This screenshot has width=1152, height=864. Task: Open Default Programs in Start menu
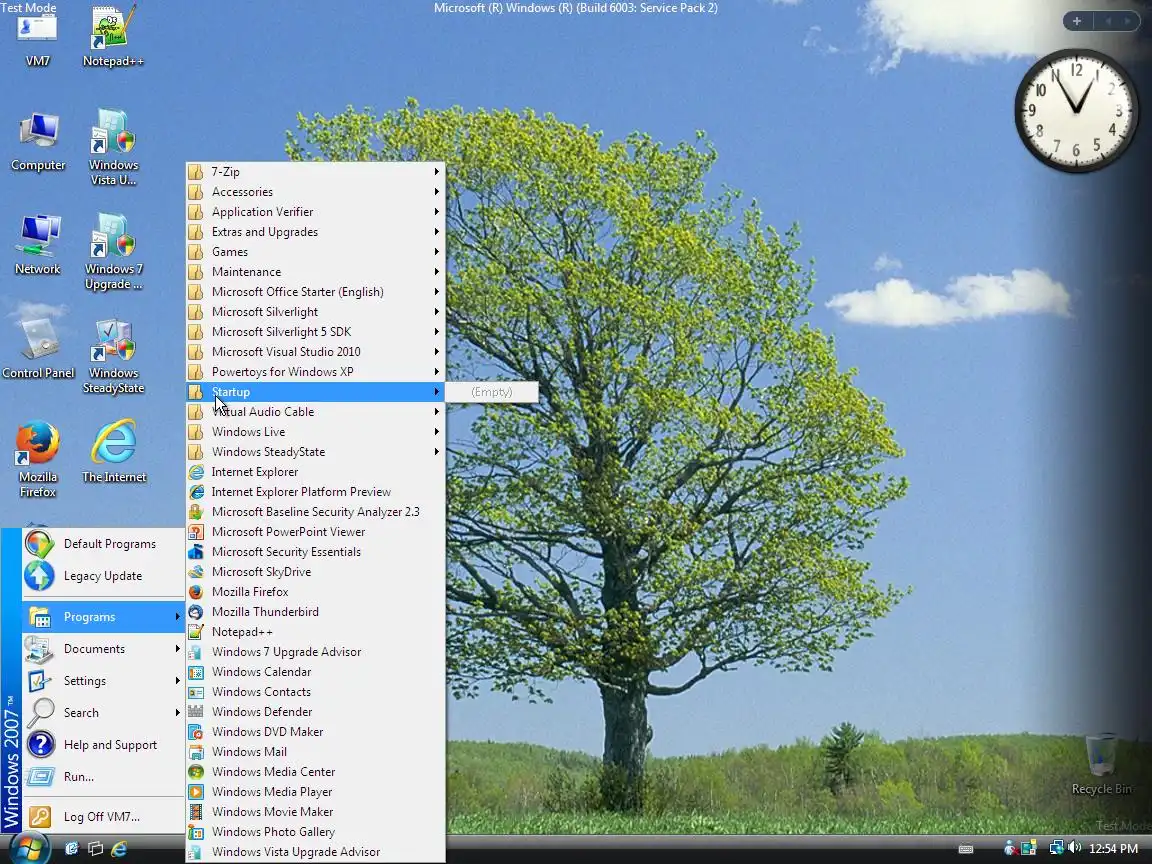pyautogui.click(x=103, y=544)
